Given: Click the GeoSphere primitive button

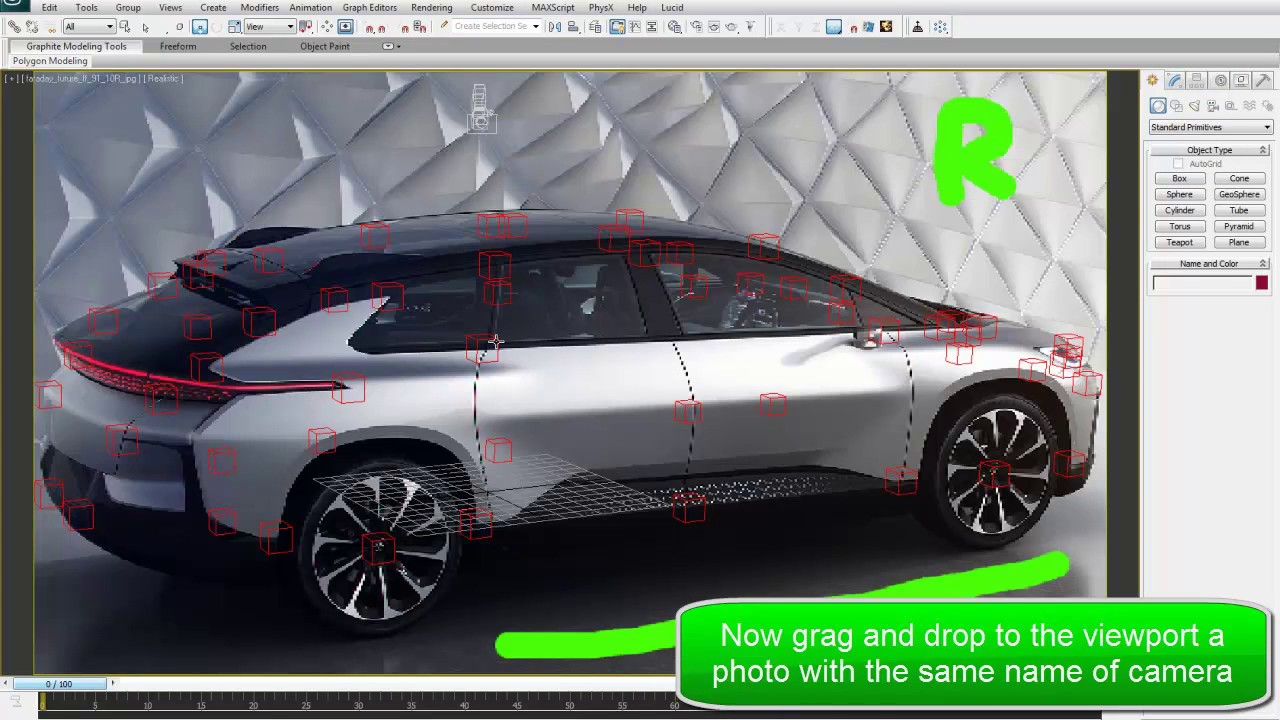Looking at the screenshot, I should point(1238,194).
